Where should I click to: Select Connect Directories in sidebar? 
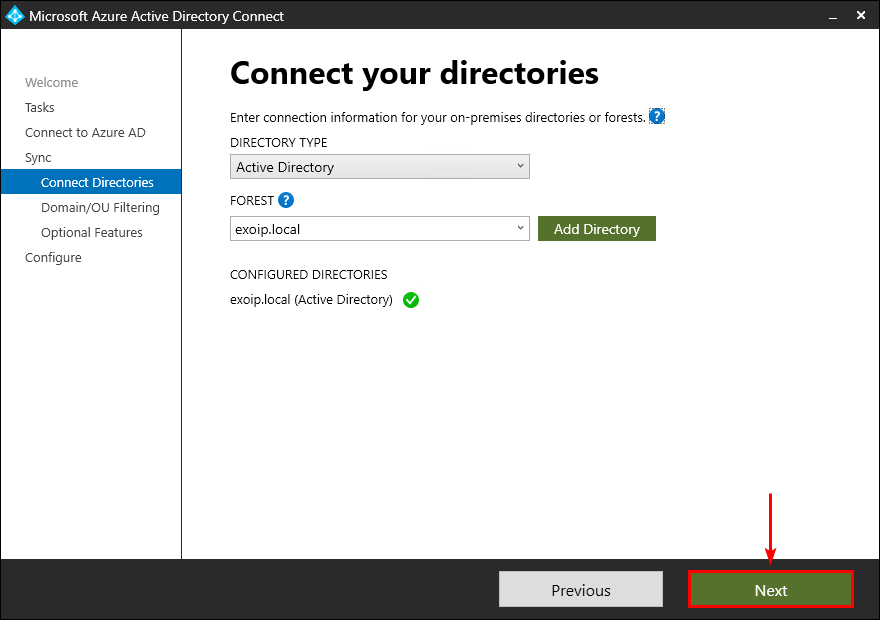click(x=97, y=183)
